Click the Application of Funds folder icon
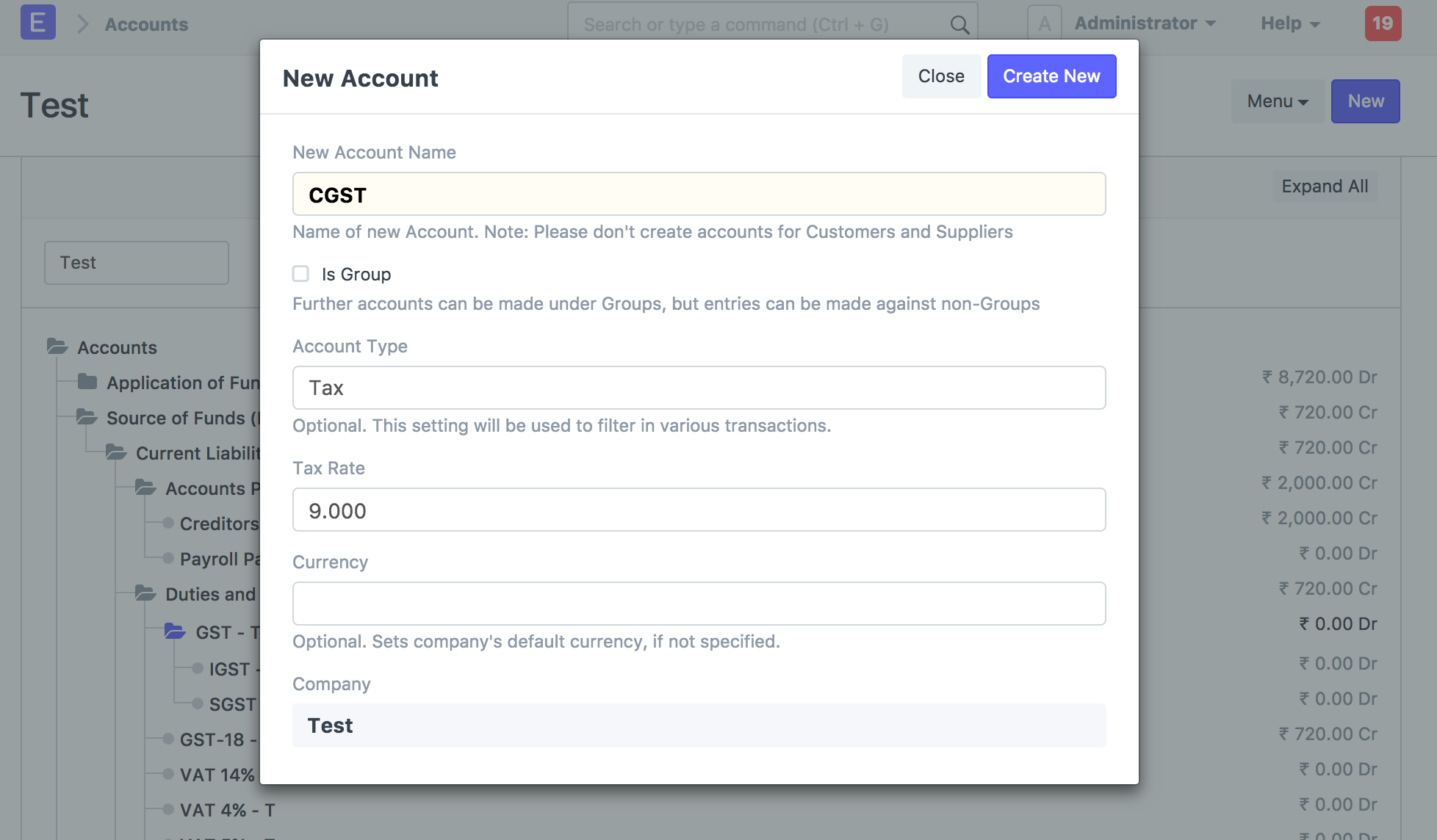Screen dimensions: 1437x840 pyautogui.click(x=87, y=382)
